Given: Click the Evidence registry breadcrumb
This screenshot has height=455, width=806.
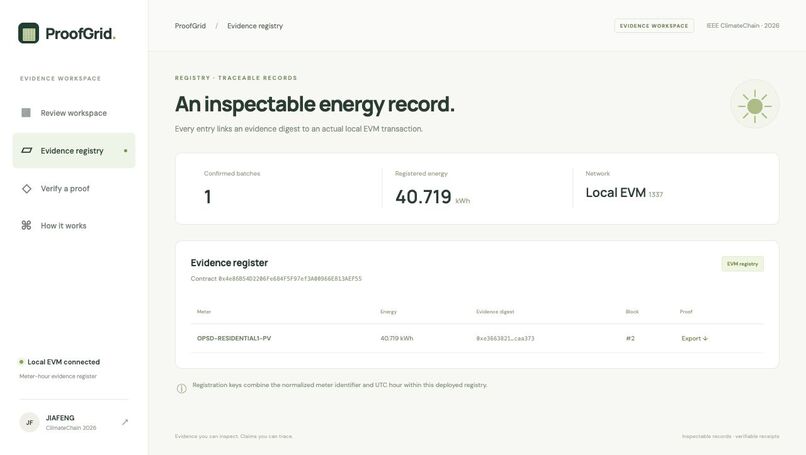Looking at the screenshot, I should click(x=255, y=26).
